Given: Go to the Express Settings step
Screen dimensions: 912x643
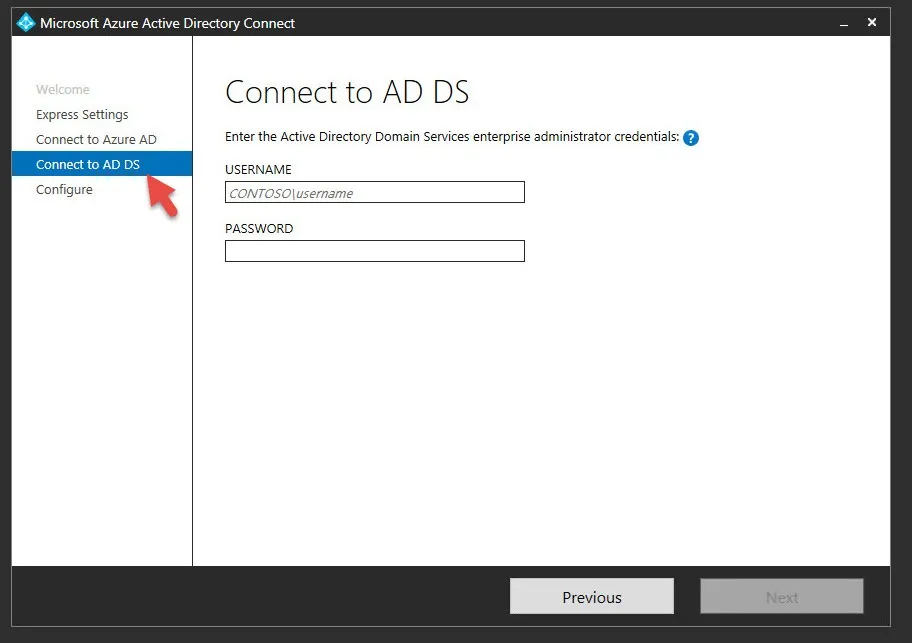Looking at the screenshot, I should tap(82, 115).
